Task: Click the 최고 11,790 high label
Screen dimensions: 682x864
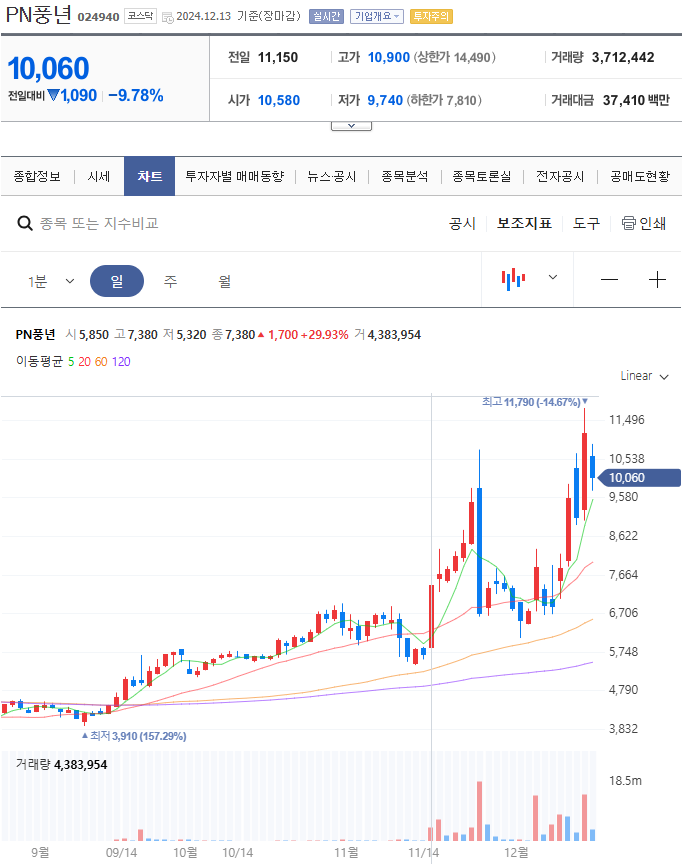Action: point(534,402)
